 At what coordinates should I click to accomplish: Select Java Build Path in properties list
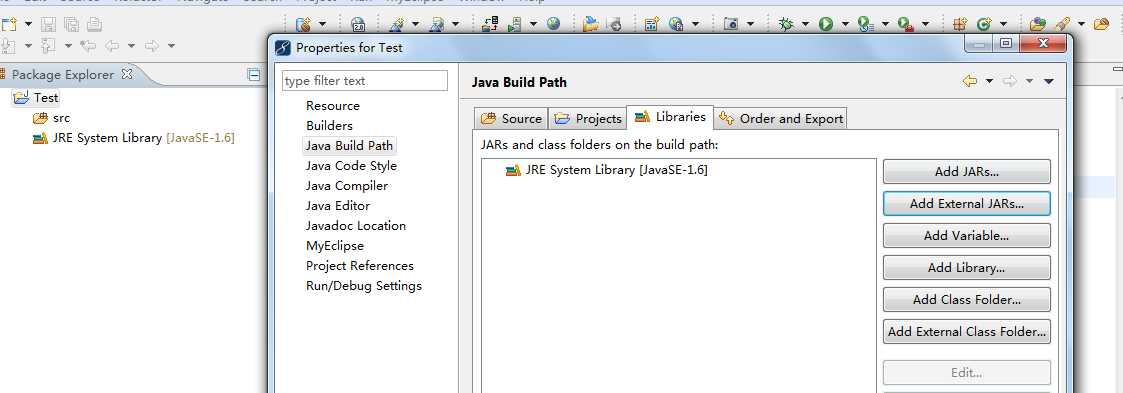coord(349,145)
